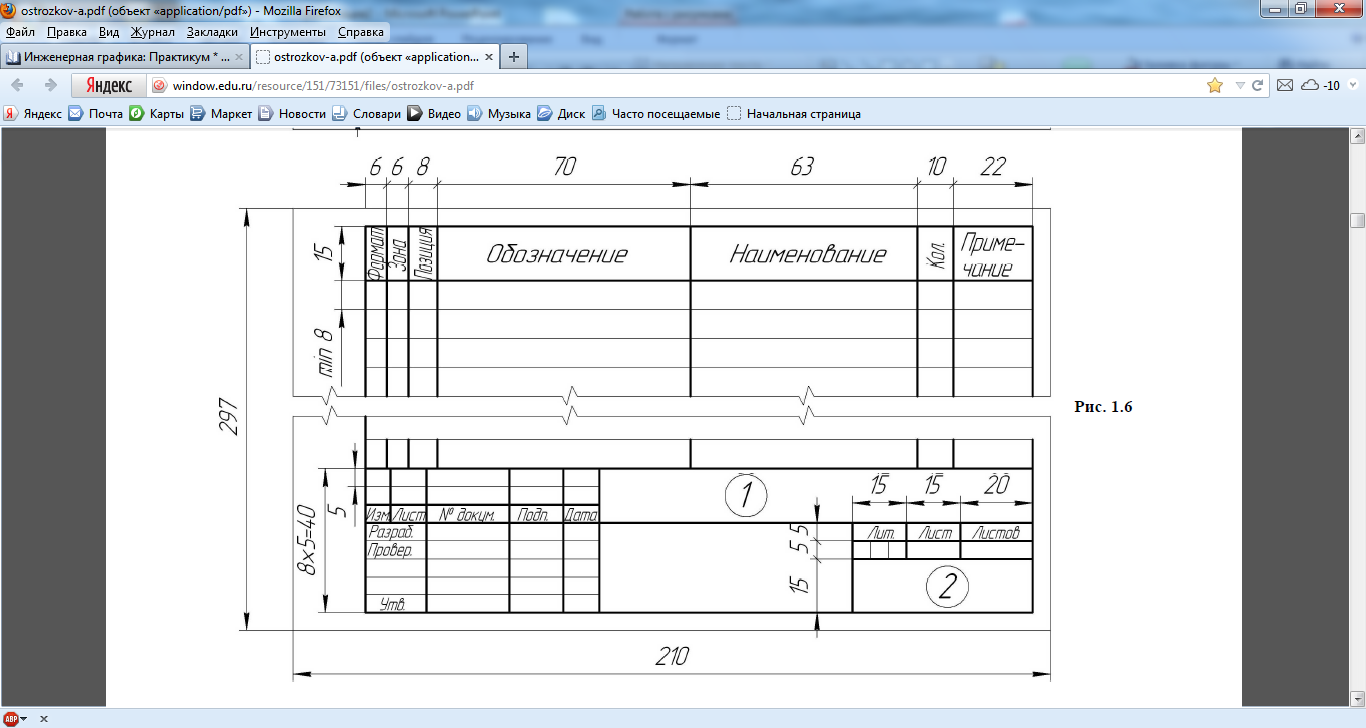1366x728 pixels.
Task: Click the '№ докум.' cell in title block
Action: click(x=467, y=515)
